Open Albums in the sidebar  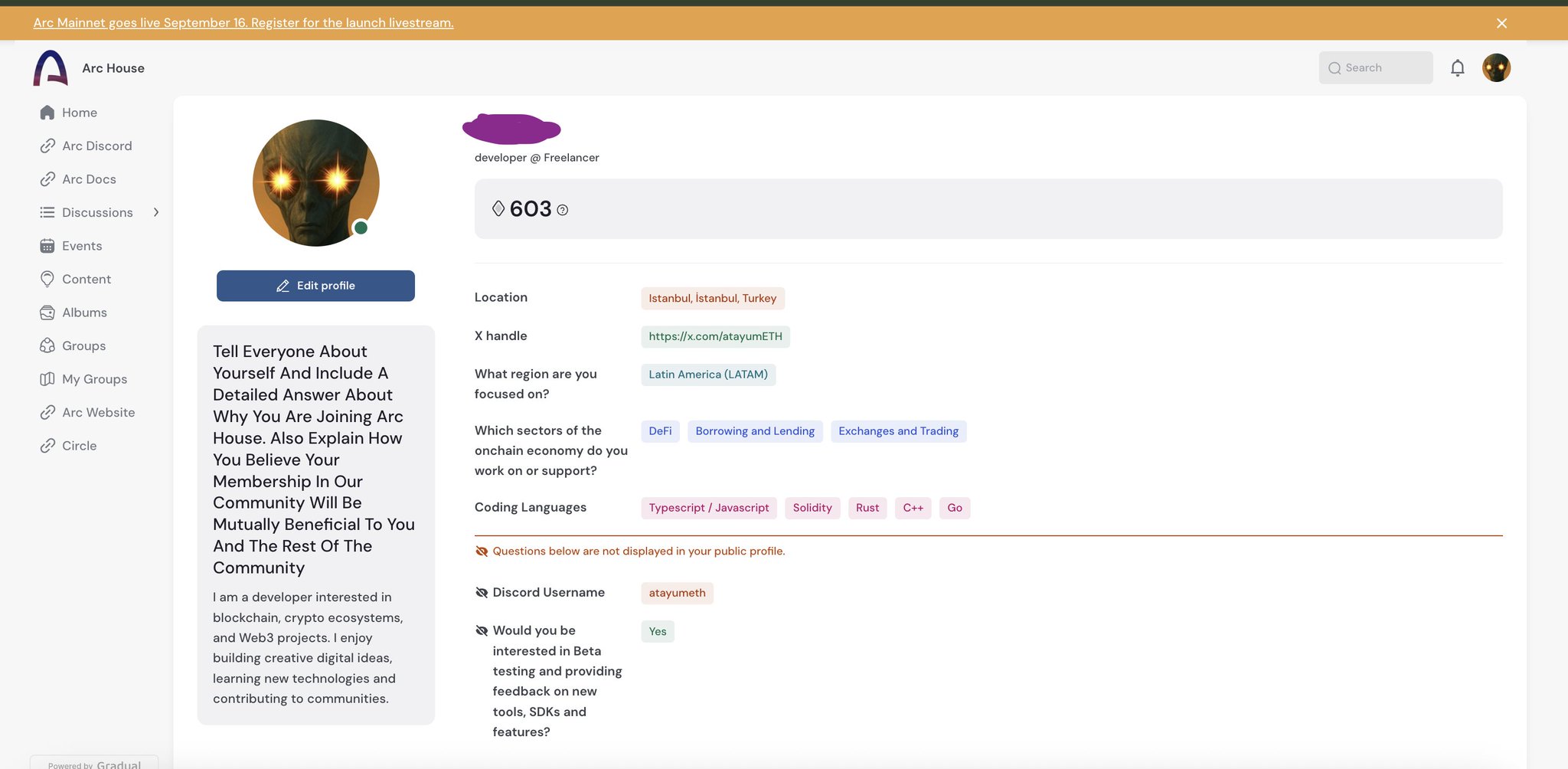coord(84,313)
